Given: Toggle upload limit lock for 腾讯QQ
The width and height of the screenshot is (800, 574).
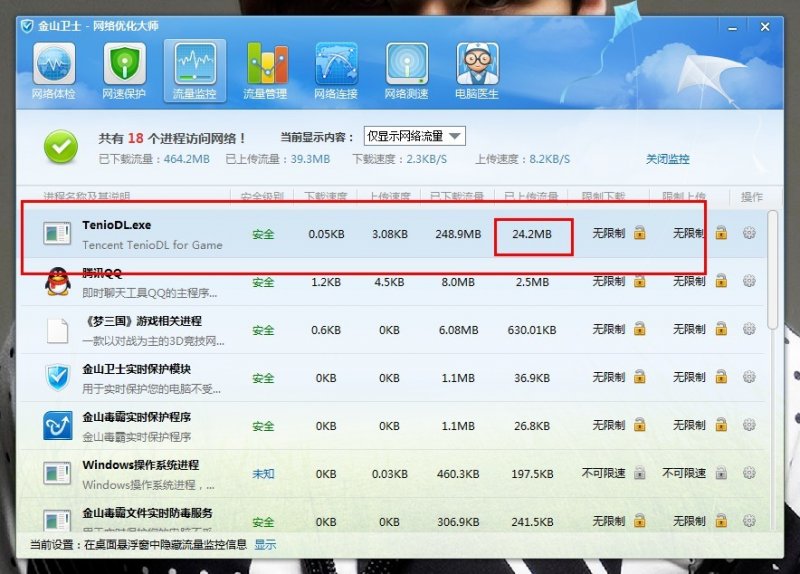Looking at the screenshot, I should [721, 281].
